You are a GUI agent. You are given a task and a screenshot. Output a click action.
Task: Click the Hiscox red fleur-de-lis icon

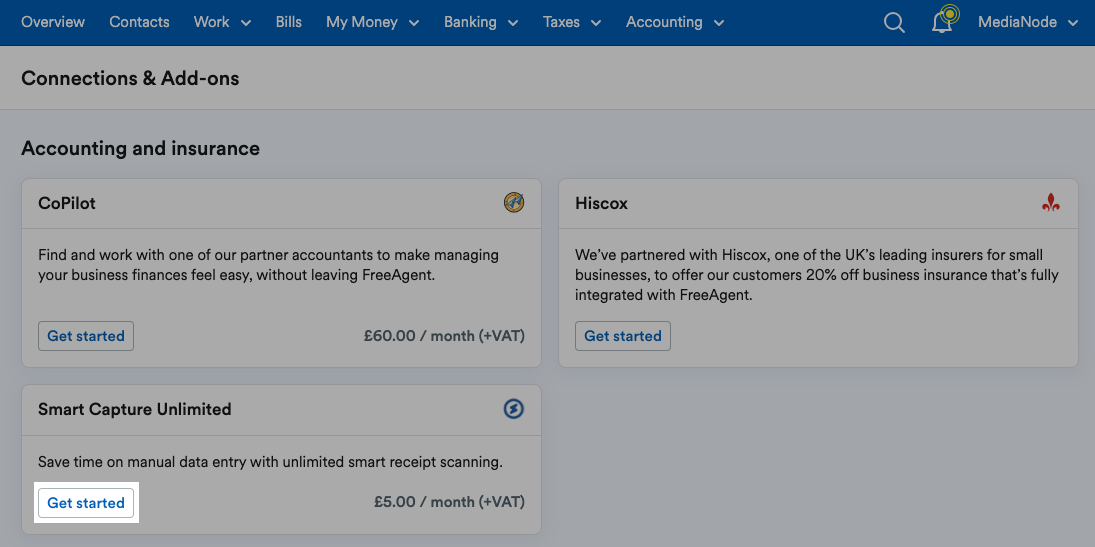click(1050, 203)
